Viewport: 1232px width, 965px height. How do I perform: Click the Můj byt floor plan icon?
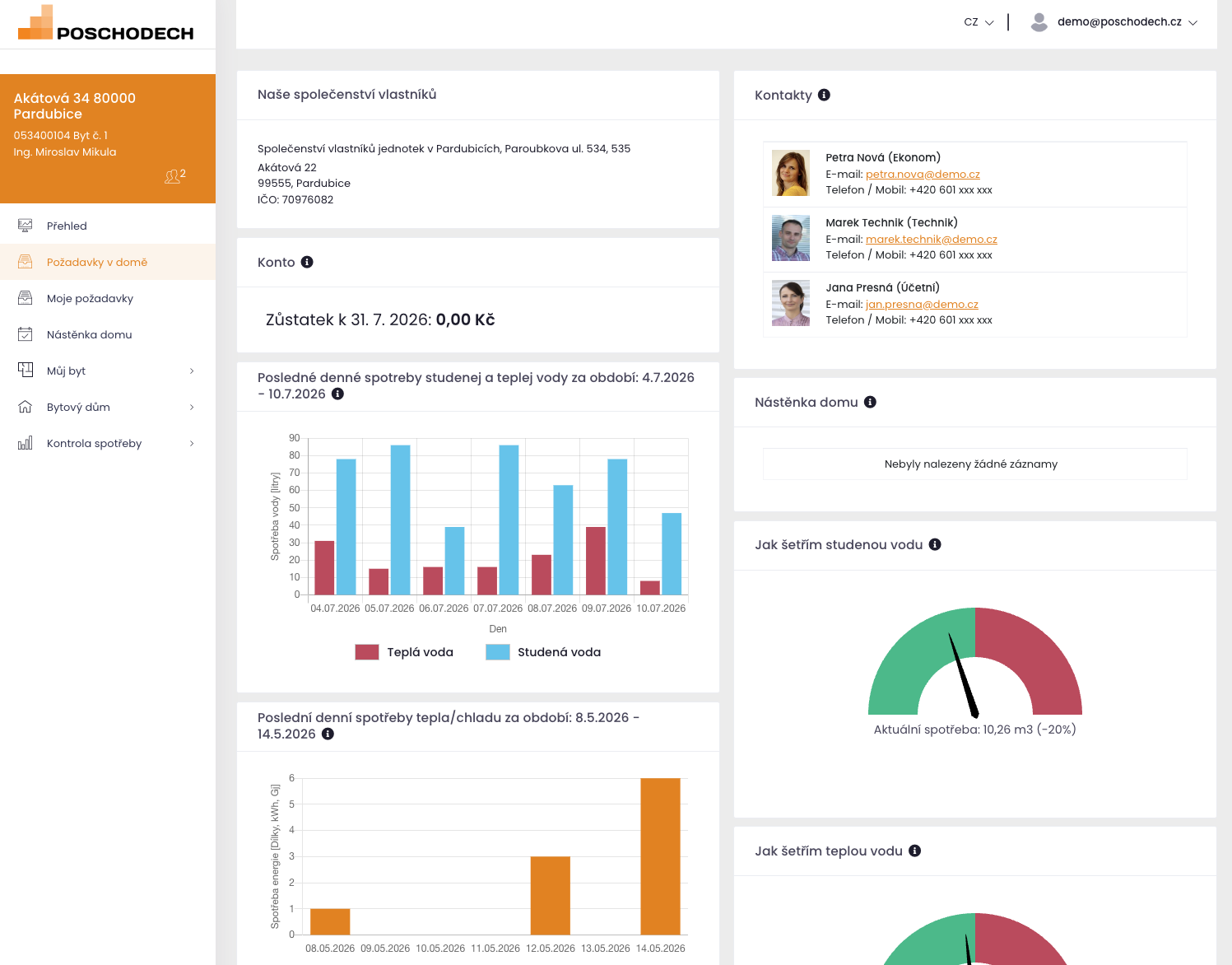coord(26,371)
